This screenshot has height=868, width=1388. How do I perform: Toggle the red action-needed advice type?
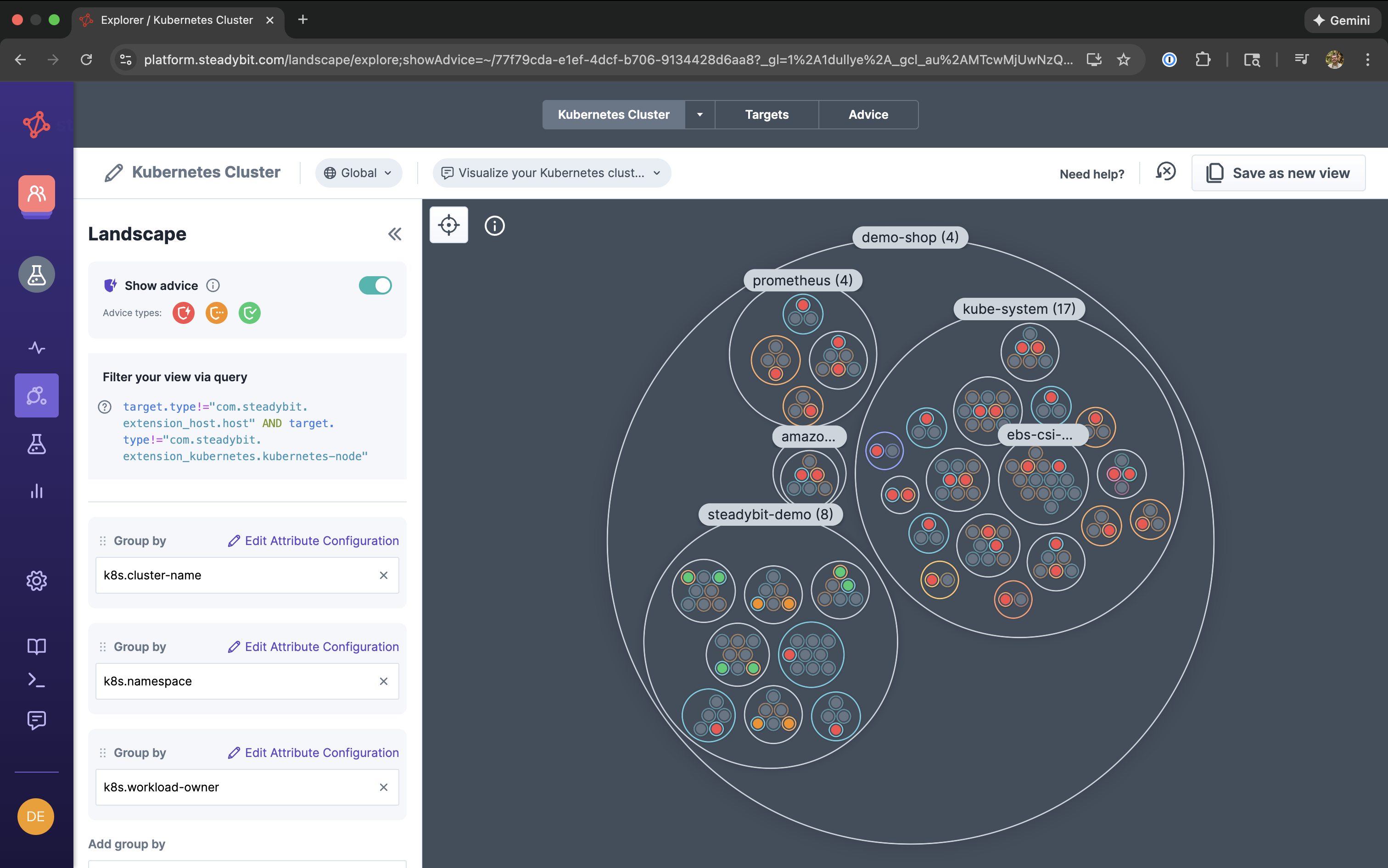pyautogui.click(x=184, y=313)
